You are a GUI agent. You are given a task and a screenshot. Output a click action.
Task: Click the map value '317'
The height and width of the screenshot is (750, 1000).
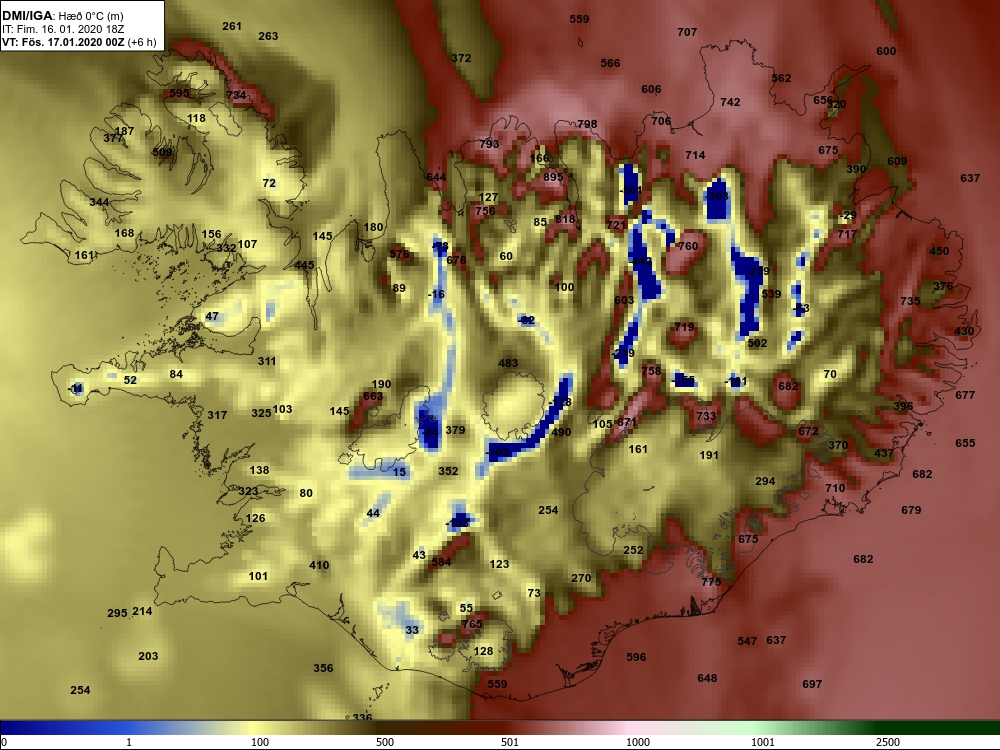[x=217, y=415]
